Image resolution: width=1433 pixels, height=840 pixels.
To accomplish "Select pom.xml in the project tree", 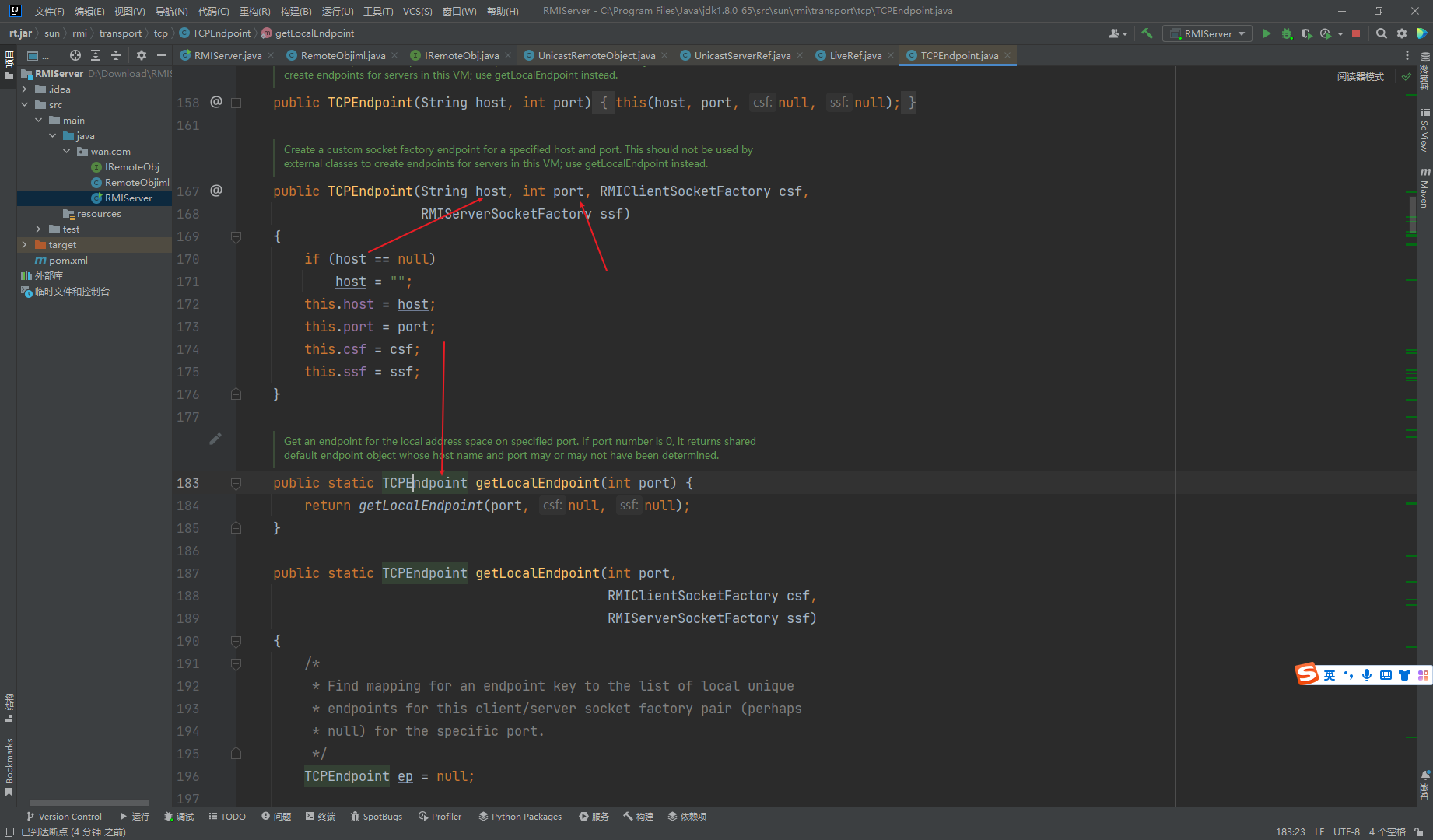I will click(x=61, y=261).
